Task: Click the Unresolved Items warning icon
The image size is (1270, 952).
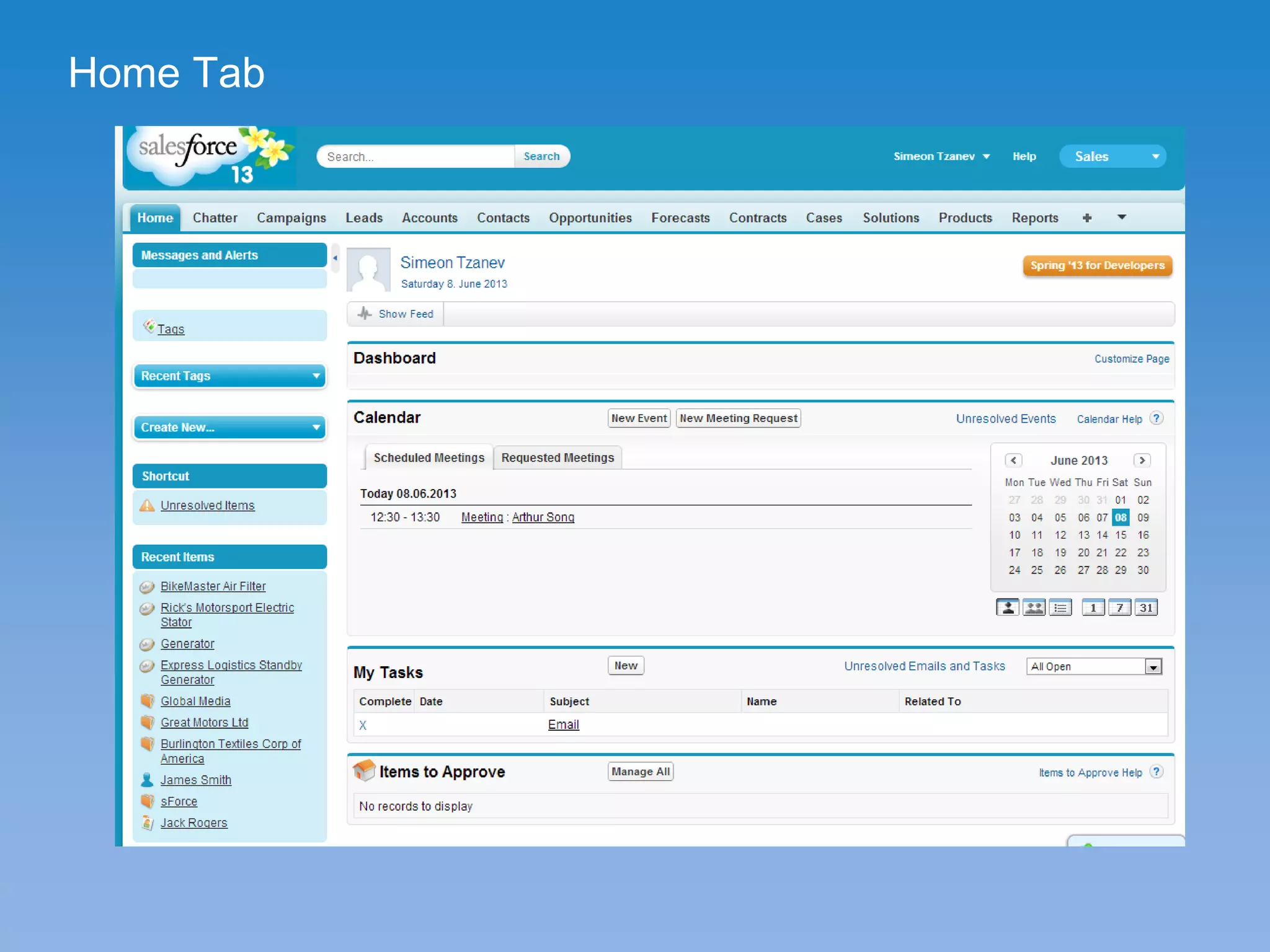Action: pyautogui.click(x=148, y=505)
